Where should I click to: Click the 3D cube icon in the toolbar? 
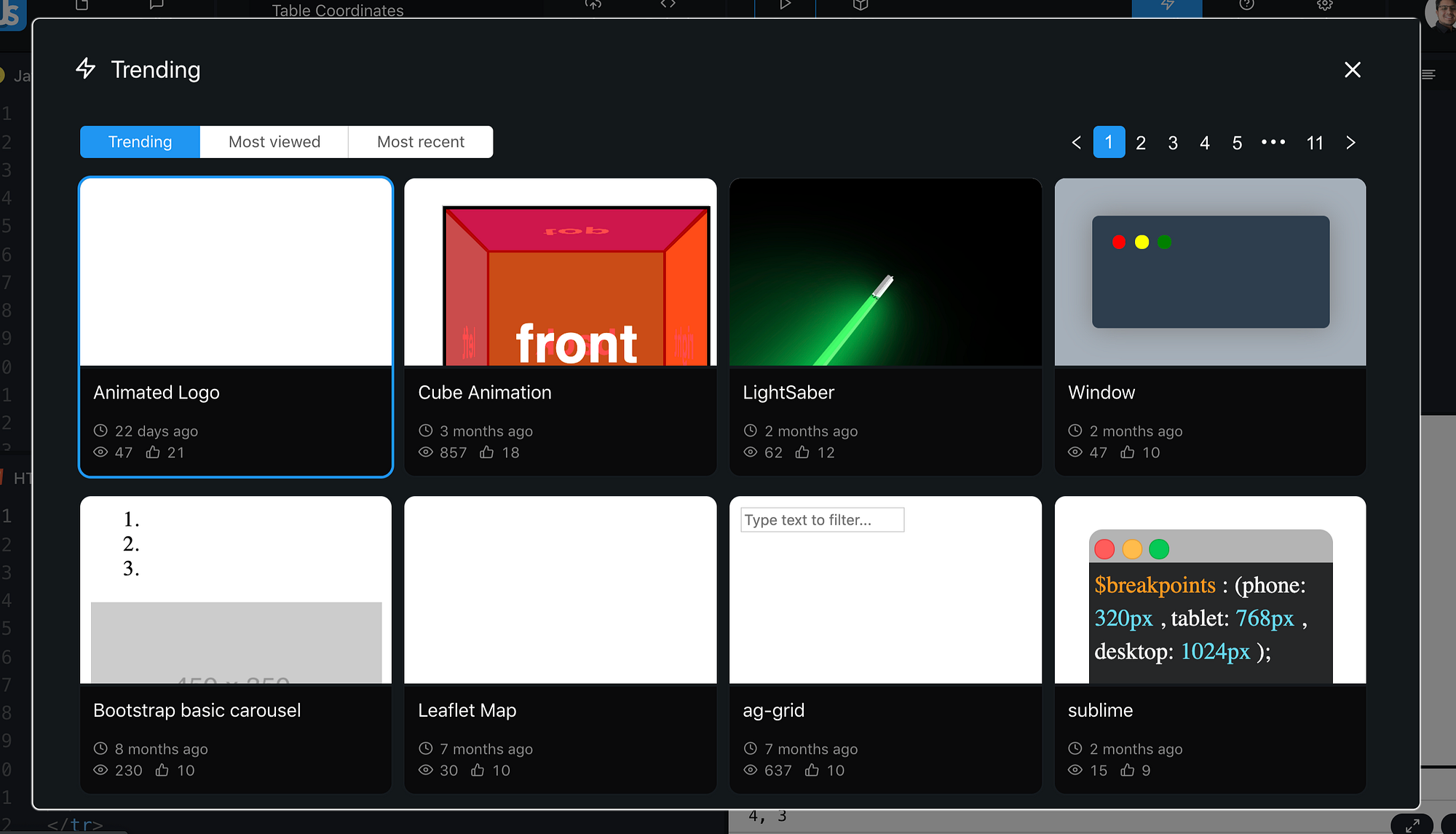[x=859, y=4]
